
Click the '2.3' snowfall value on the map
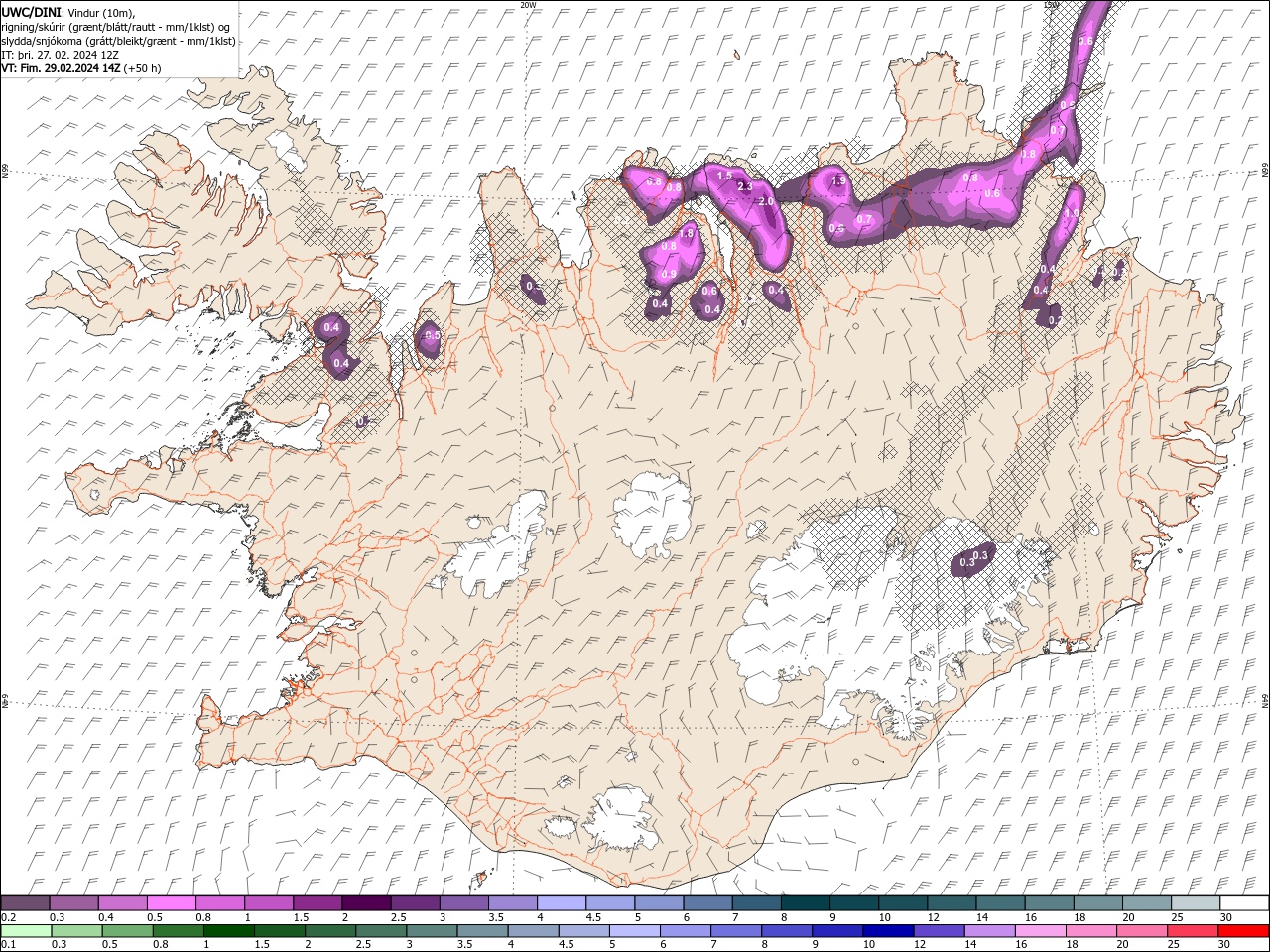click(x=746, y=186)
